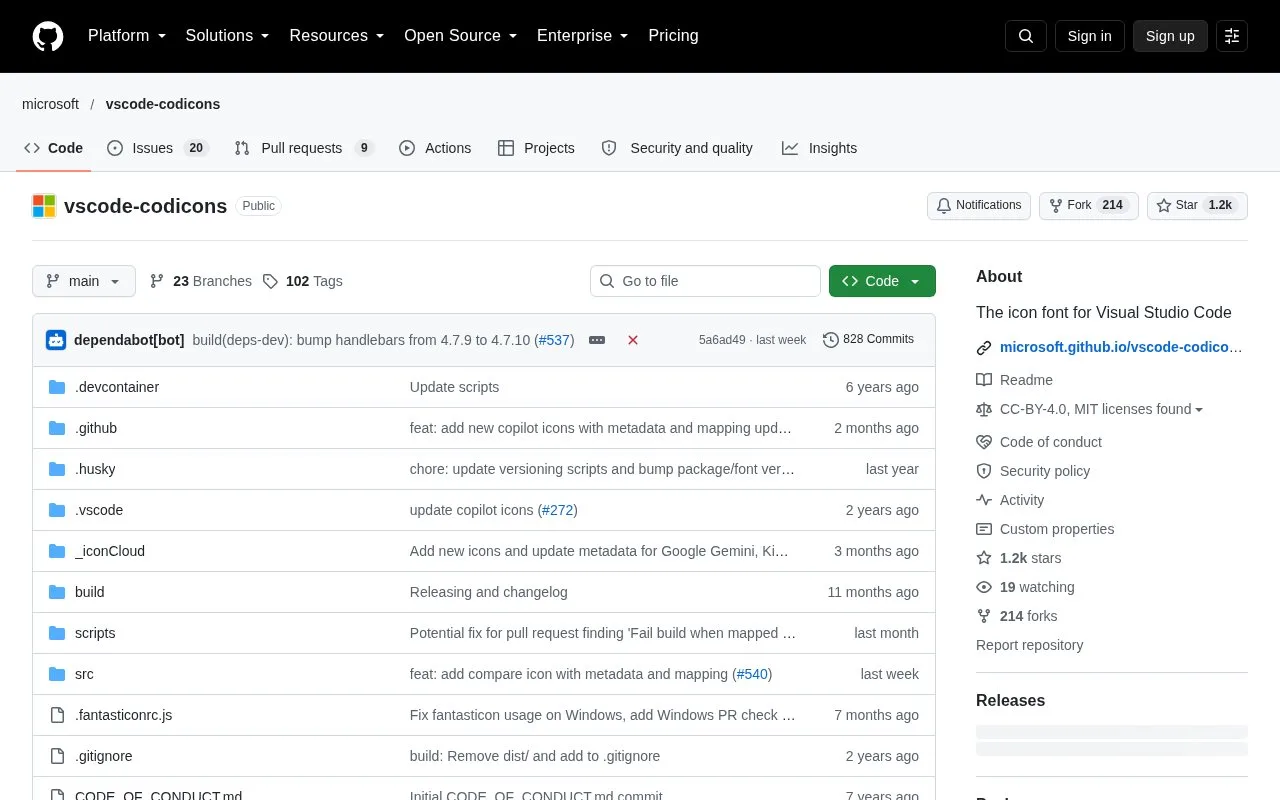View the 23 Branches link
Screen dimensions: 1280x800
[201, 281]
